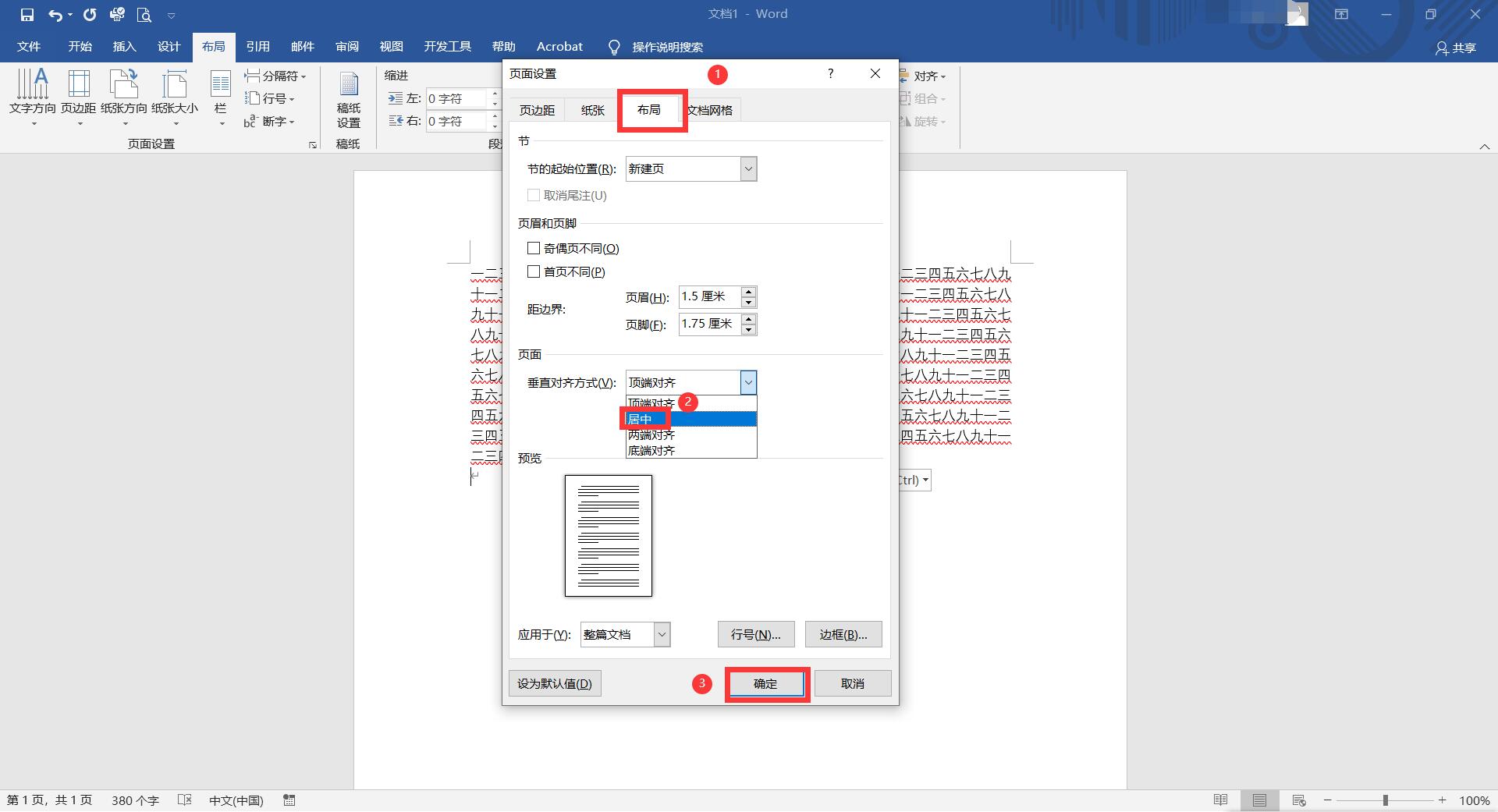Click the 稿纸设置 manuscript paper icon
This screenshot has width=1498, height=812.
pos(349,99)
